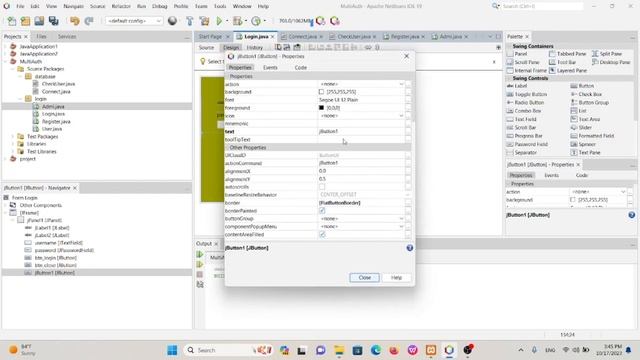Click the Clean and Build Project icon
This screenshot has height=360, width=640.
point(204,21)
